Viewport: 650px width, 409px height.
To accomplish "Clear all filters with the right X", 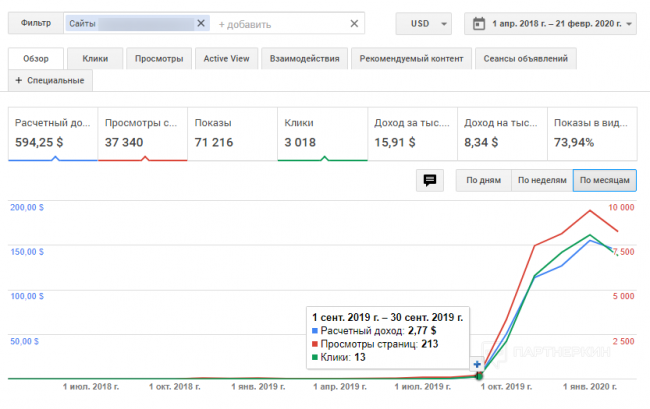I will pyautogui.click(x=354, y=23).
